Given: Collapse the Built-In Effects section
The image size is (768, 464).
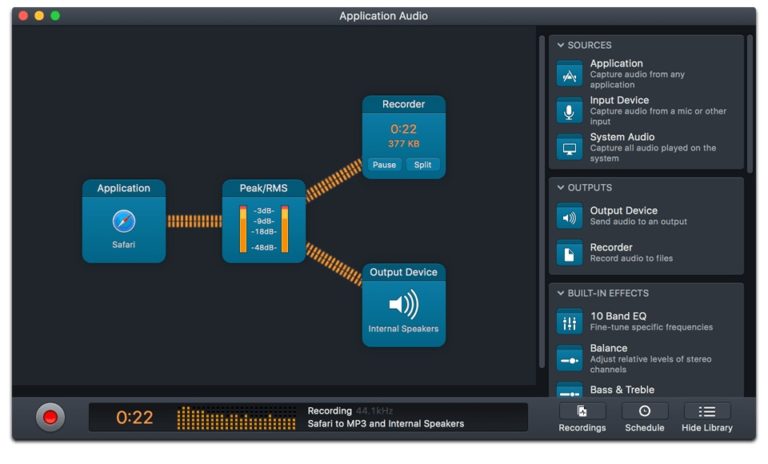Looking at the screenshot, I should click(561, 293).
